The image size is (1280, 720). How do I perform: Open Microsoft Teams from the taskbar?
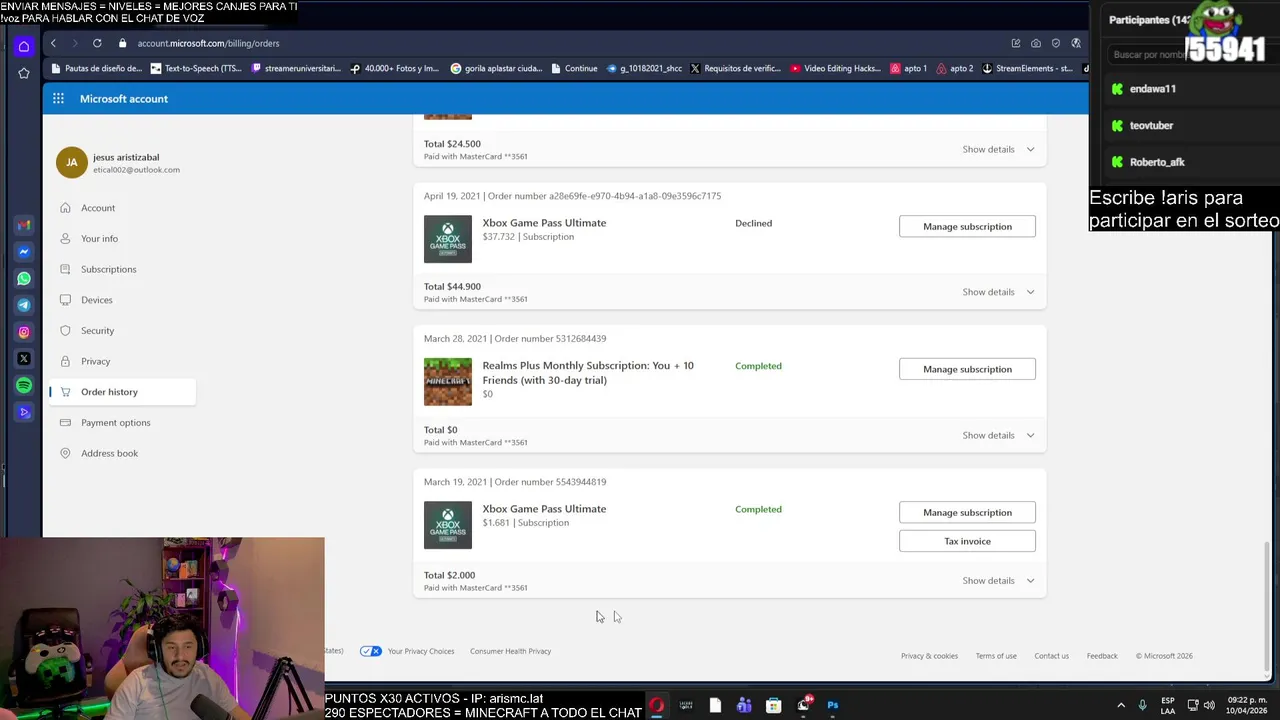click(x=744, y=705)
